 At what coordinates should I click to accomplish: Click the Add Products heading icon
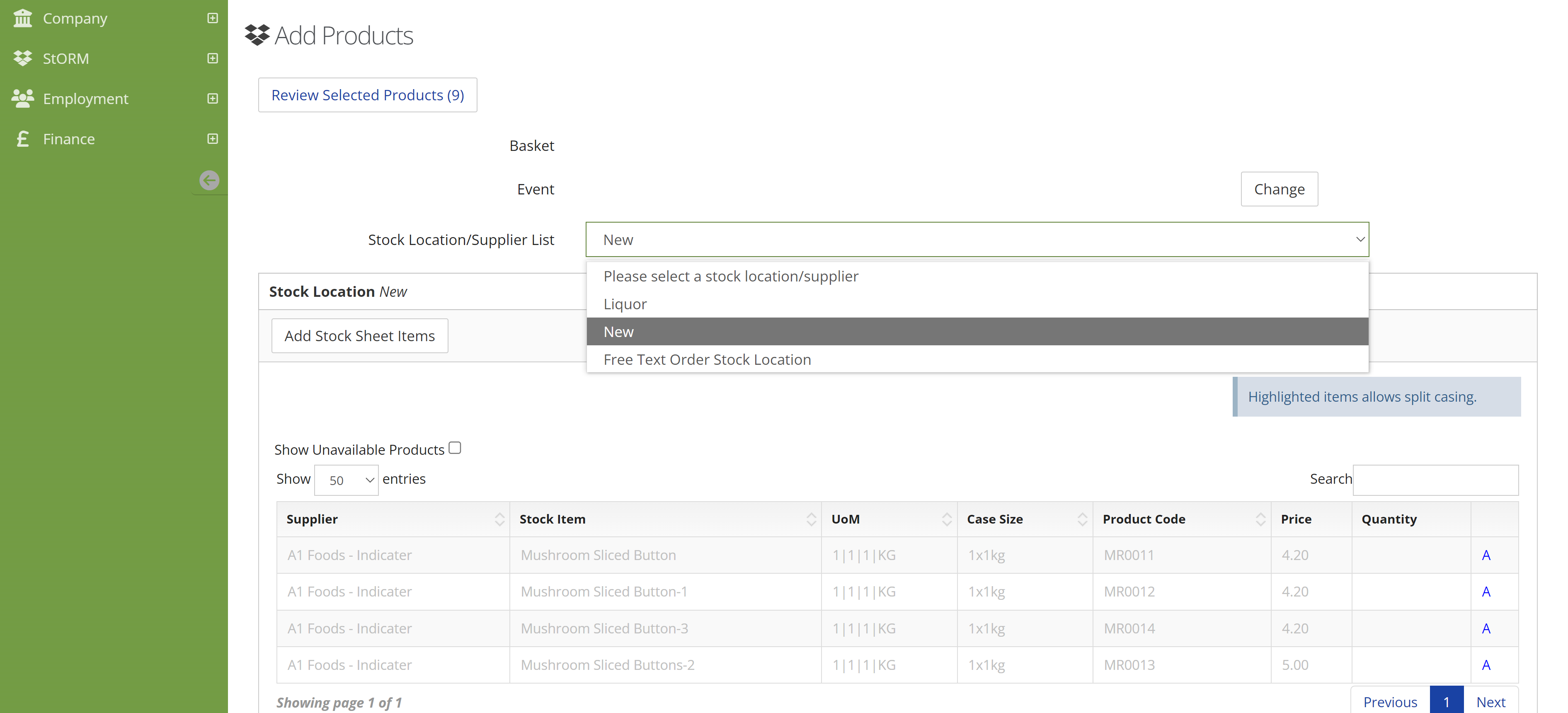257,35
